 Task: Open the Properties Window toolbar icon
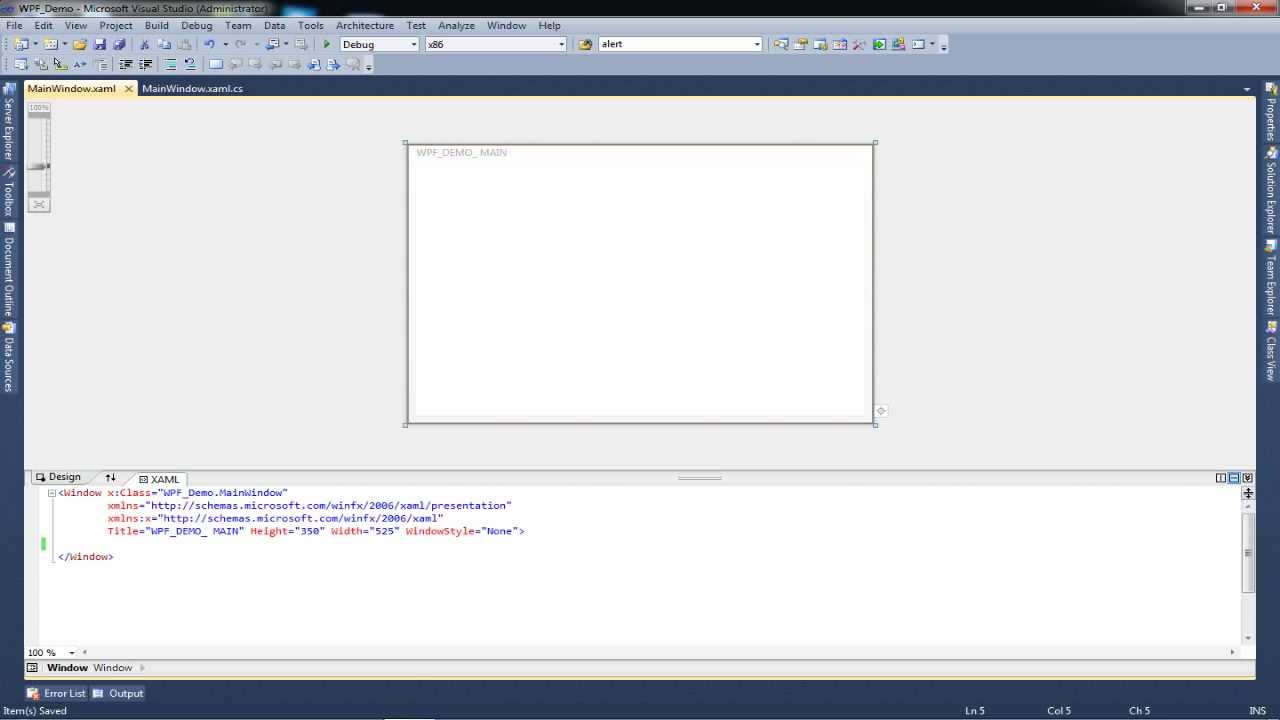pos(801,44)
